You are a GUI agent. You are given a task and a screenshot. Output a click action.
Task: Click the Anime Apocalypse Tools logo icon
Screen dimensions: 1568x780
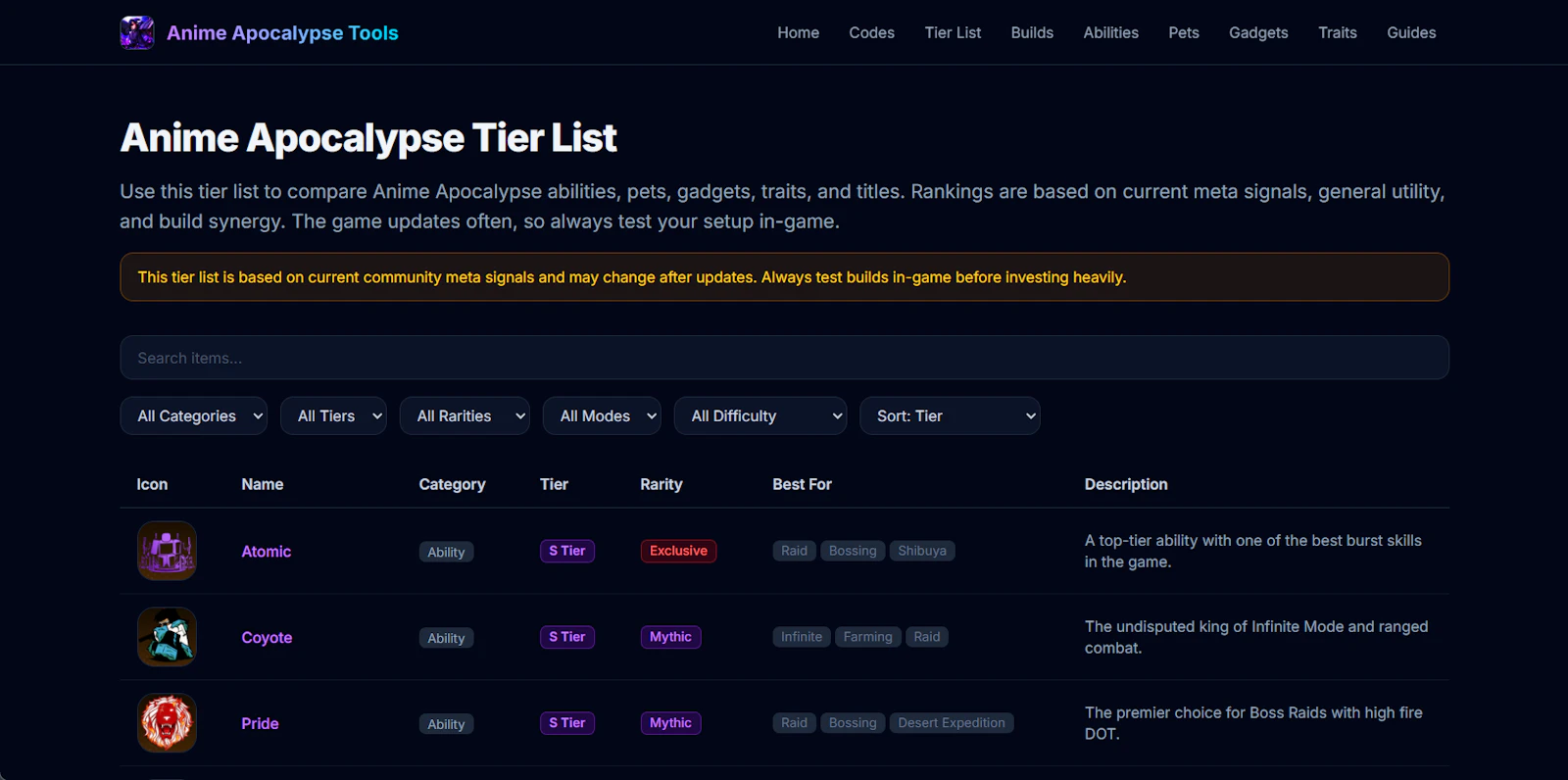(x=137, y=32)
